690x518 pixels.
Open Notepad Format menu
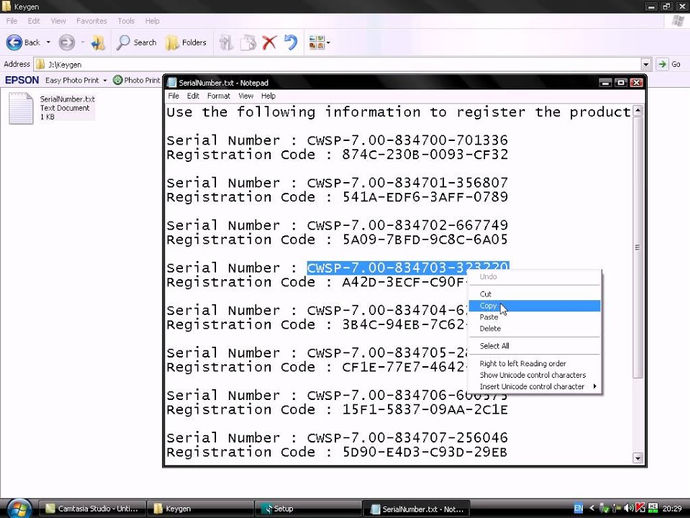(219, 96)
